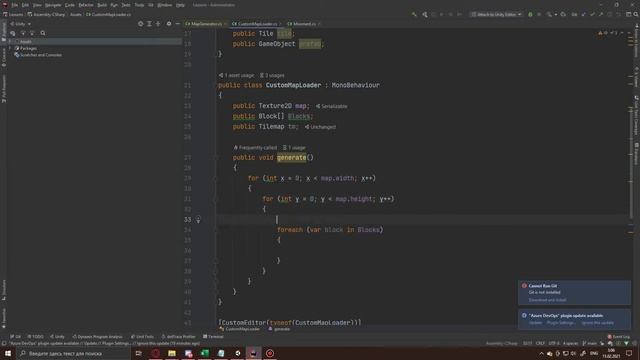Open the Unit Tests tool window
This screenshot has height=360, width=640.
(142, 337)
